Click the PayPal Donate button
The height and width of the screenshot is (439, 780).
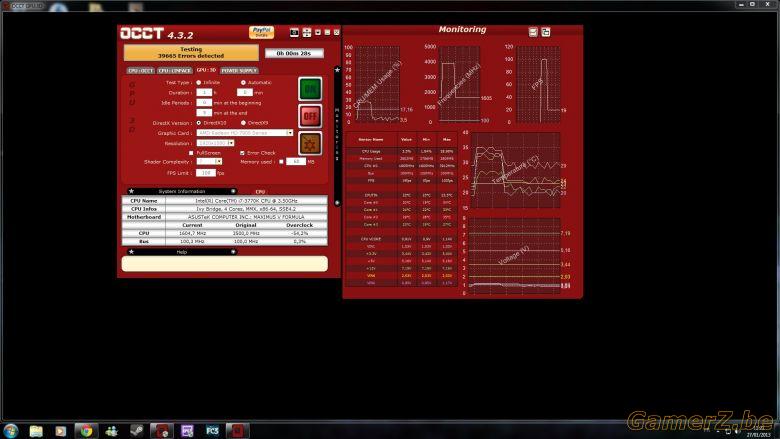(x=261, y=32)
